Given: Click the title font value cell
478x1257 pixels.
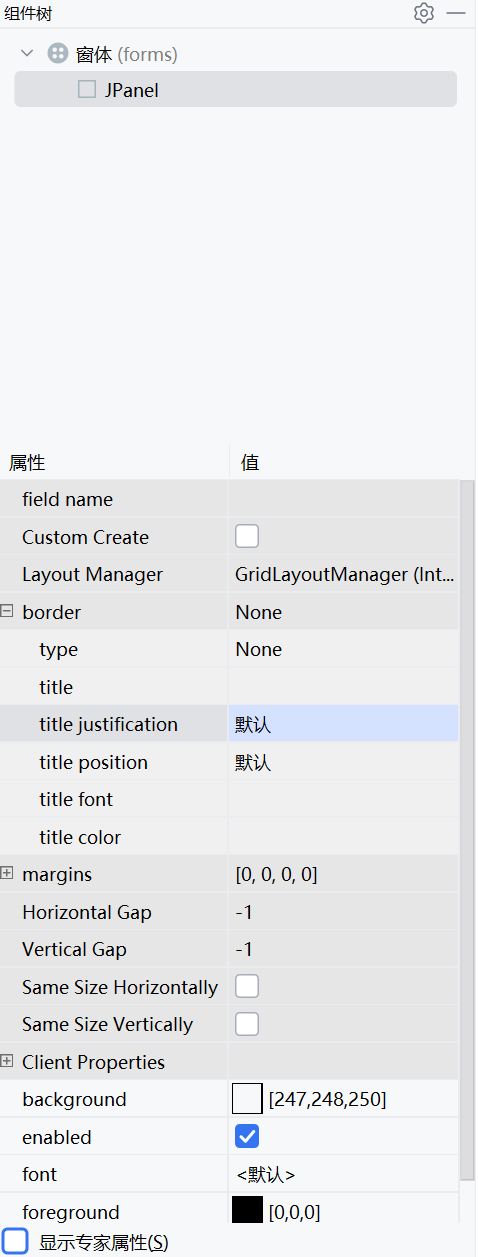Looking at the screenshot, I should (344, 799).
